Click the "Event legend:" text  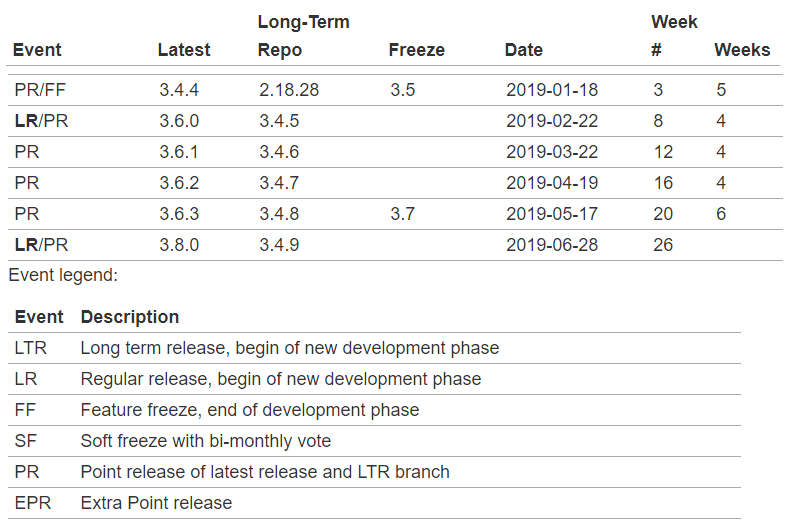(62, 274)
